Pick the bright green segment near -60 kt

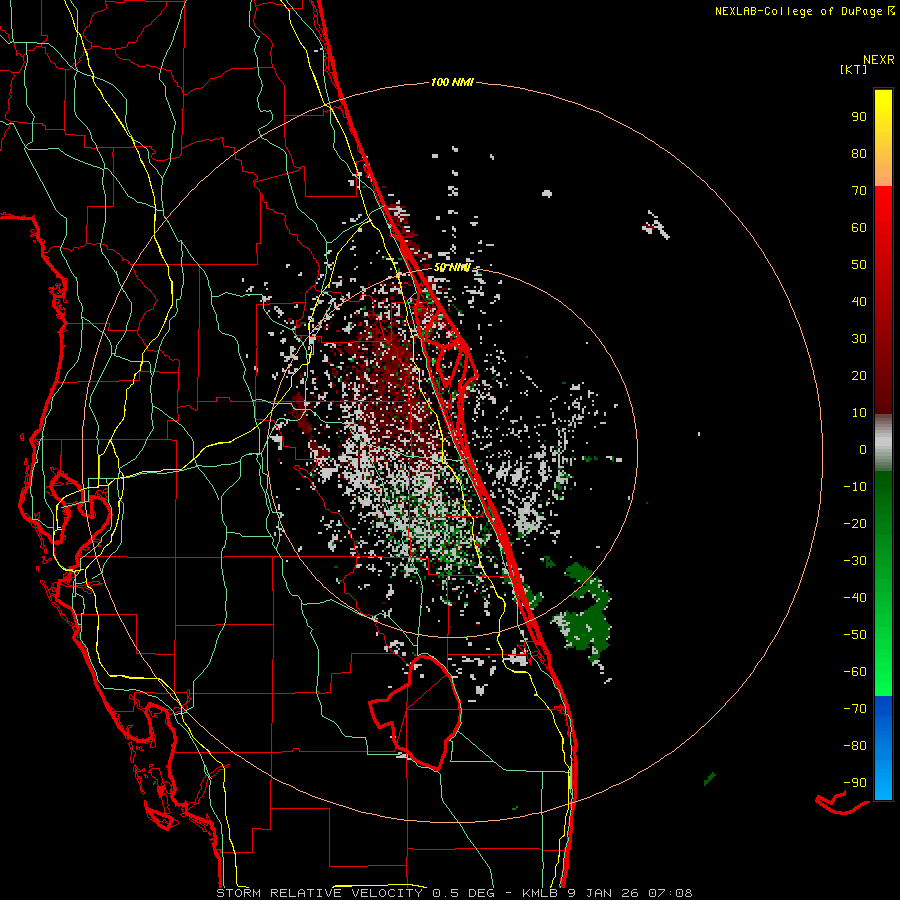tap(883, 672)
